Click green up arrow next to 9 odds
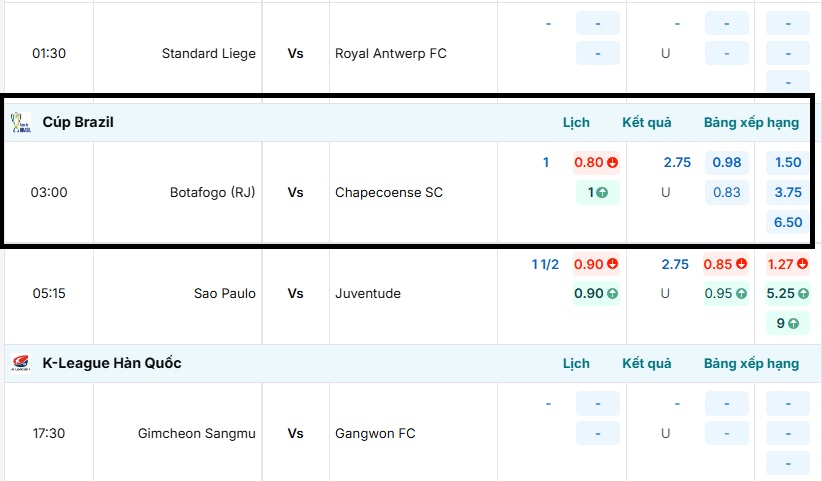 [x=793, y=324]
